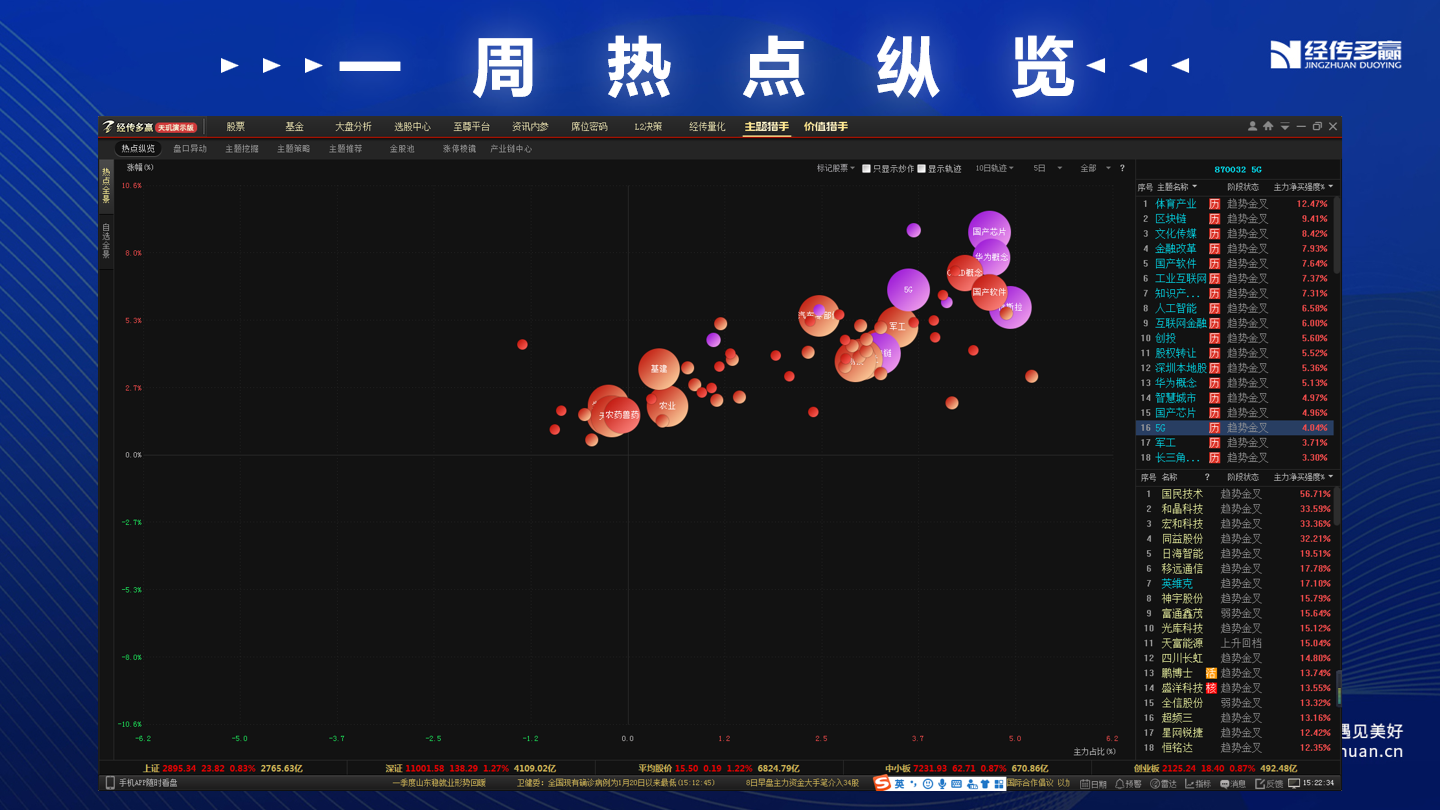This screenshot has height=810, width=1440.
Task: Open the 标记股票 dropdown
Action: click(x=836, y=168)
